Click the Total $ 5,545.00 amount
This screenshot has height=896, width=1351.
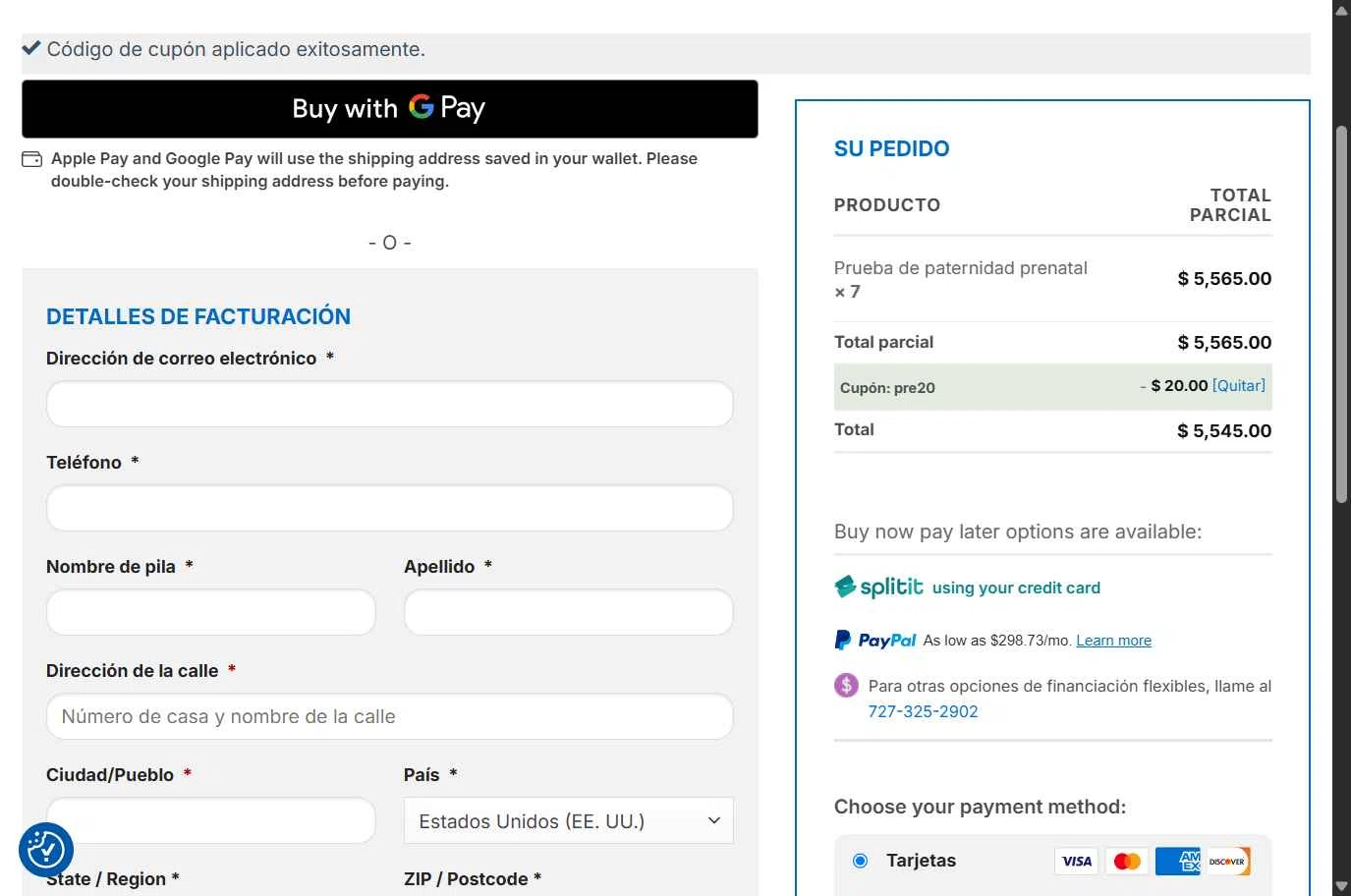pyautogui.click(x=1224, y=430)
